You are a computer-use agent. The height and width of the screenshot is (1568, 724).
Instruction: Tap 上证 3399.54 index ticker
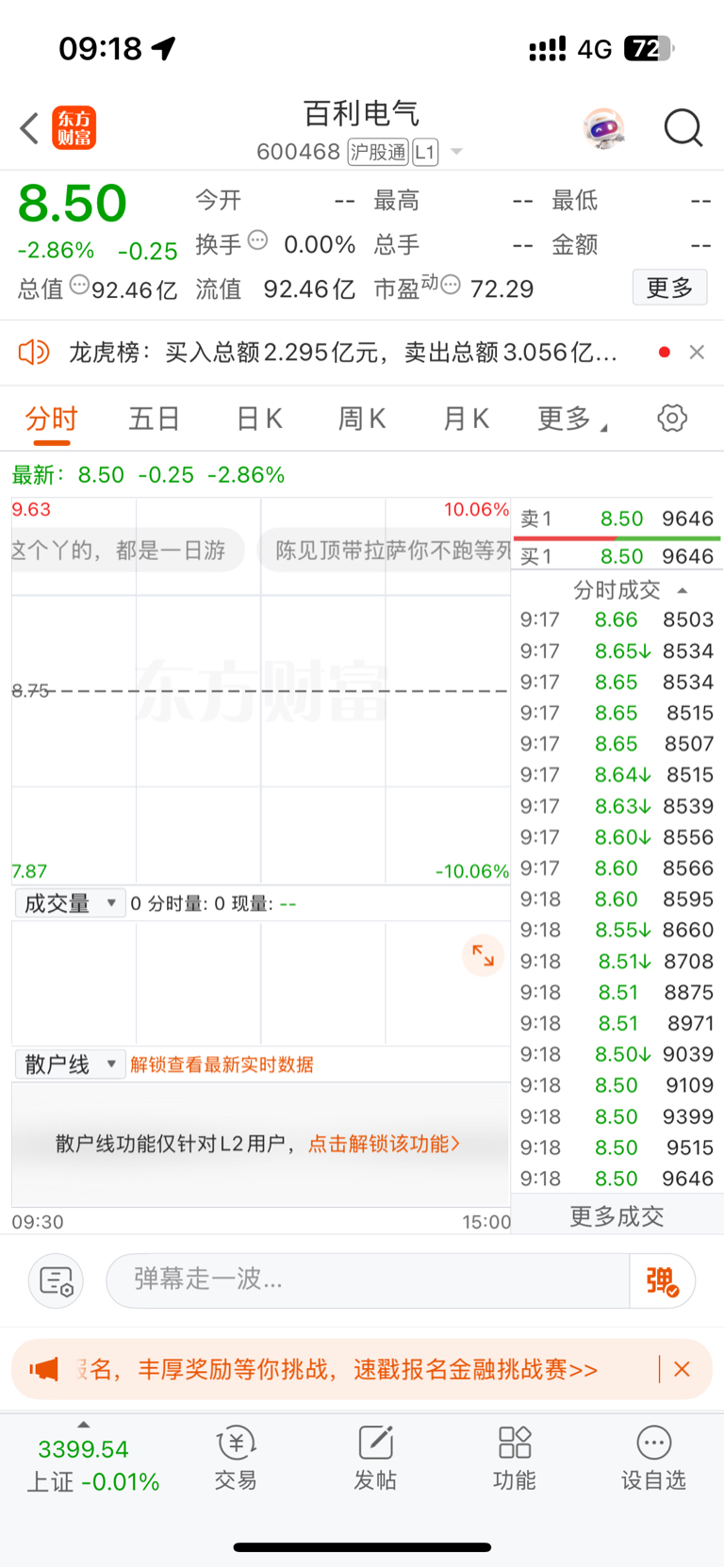92,1465
